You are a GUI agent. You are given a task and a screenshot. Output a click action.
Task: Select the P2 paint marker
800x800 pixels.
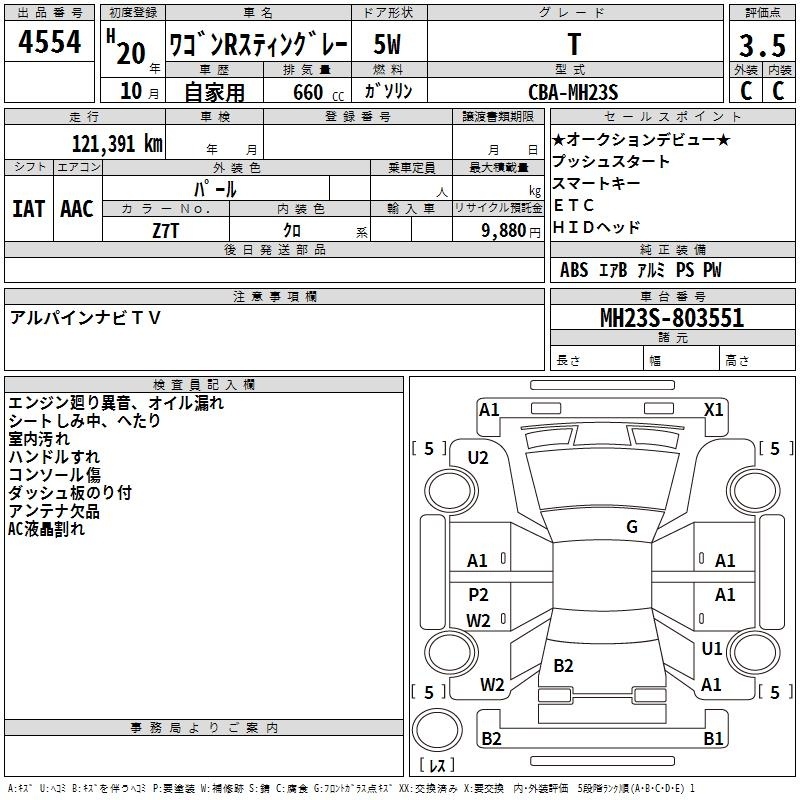coord(479,595)
